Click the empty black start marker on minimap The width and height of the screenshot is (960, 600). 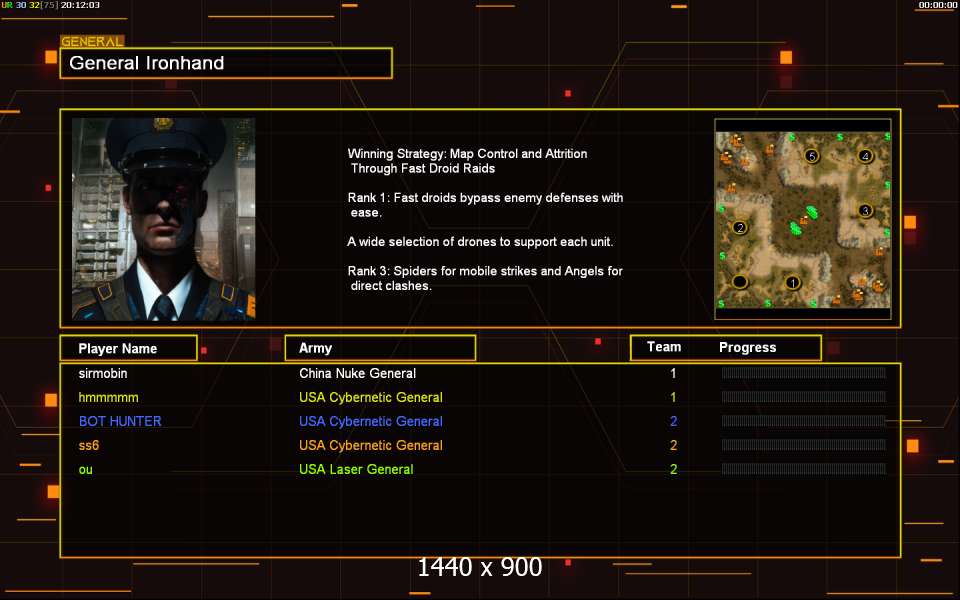coord(740,282)
